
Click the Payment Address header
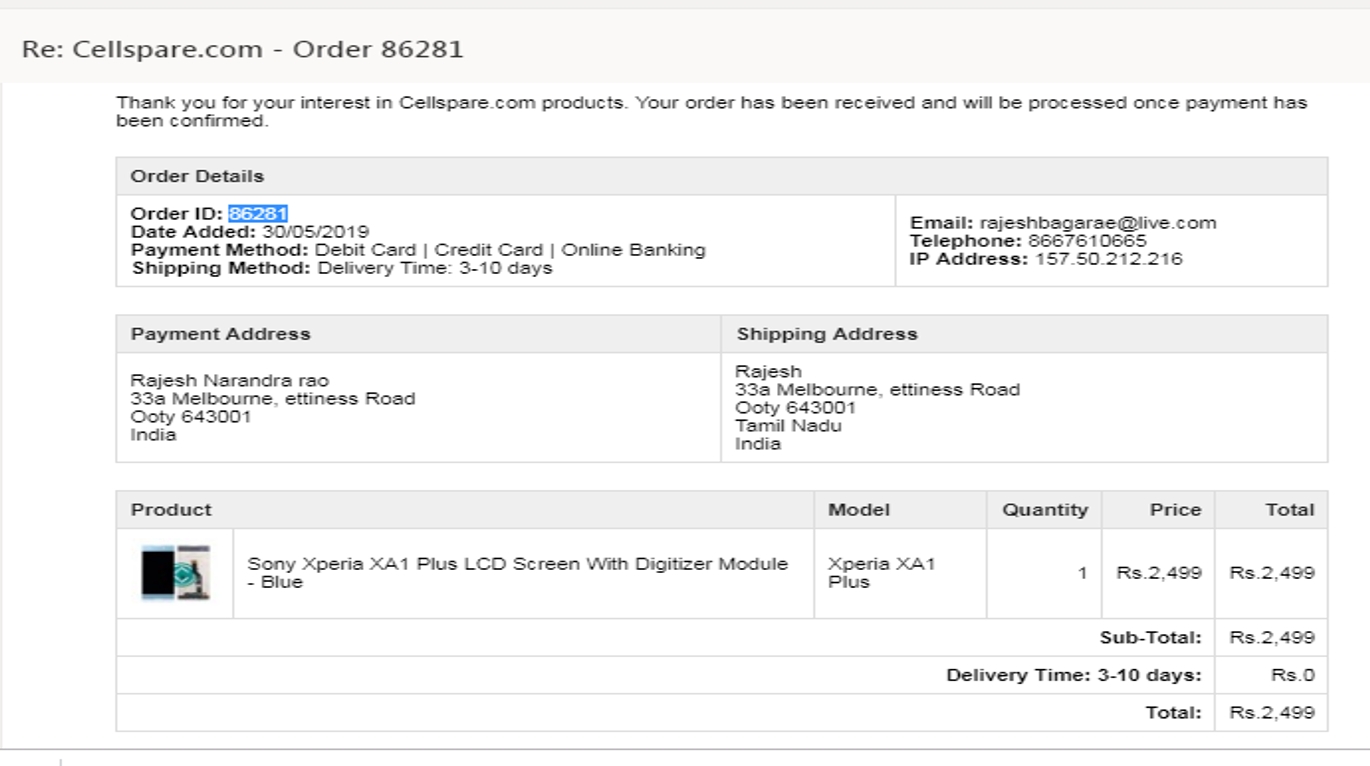click(220, 334)
